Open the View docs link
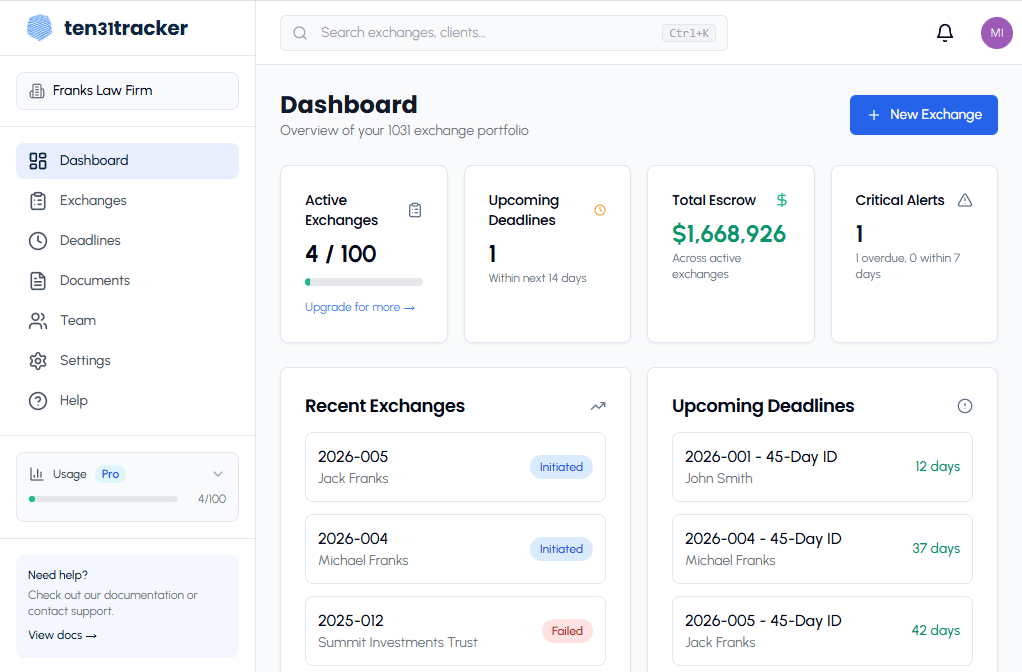 [x=62, y=634]
